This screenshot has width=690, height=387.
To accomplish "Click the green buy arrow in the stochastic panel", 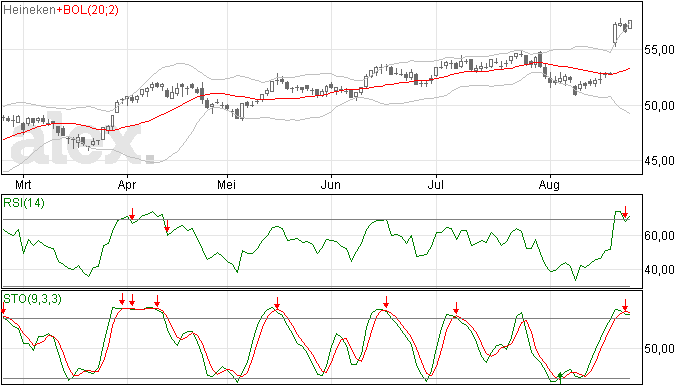I will 560,377.
